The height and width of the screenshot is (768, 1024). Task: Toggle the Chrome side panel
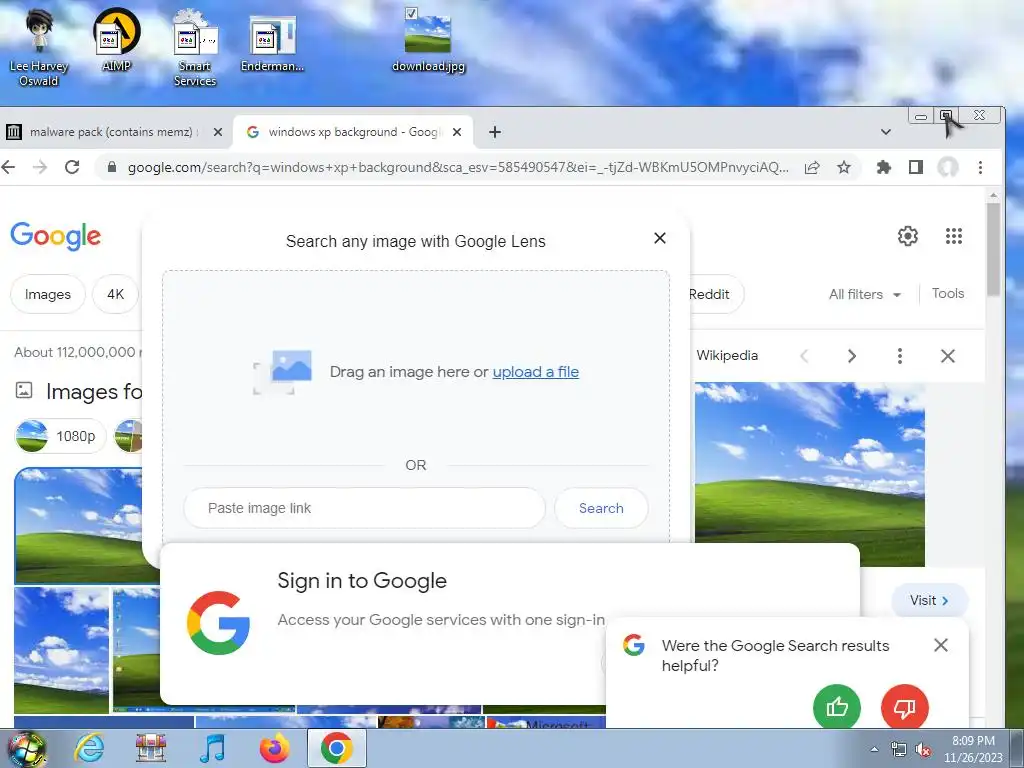tap(916, 167)
